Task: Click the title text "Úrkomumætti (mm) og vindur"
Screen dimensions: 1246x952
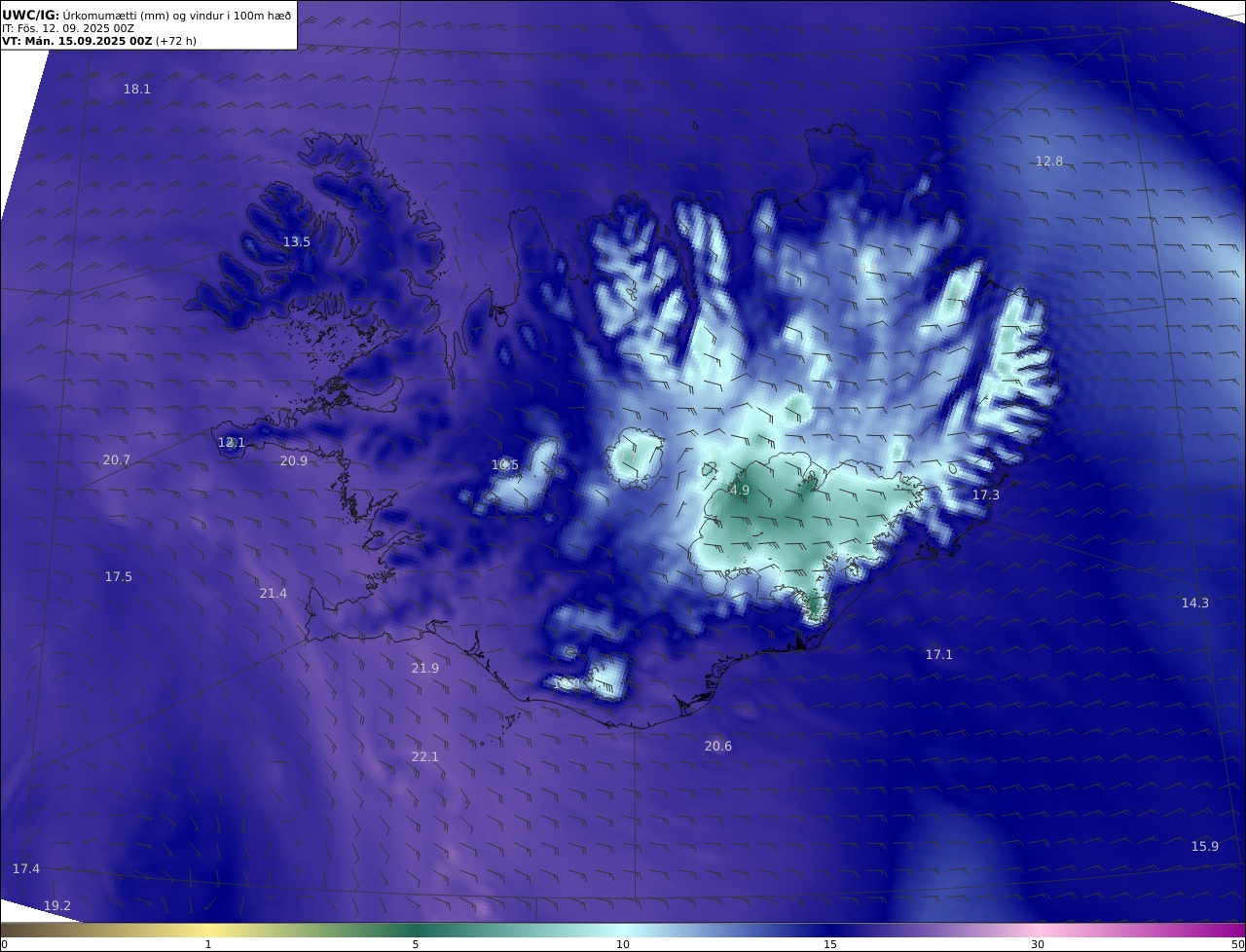Action: pos(145,15)
